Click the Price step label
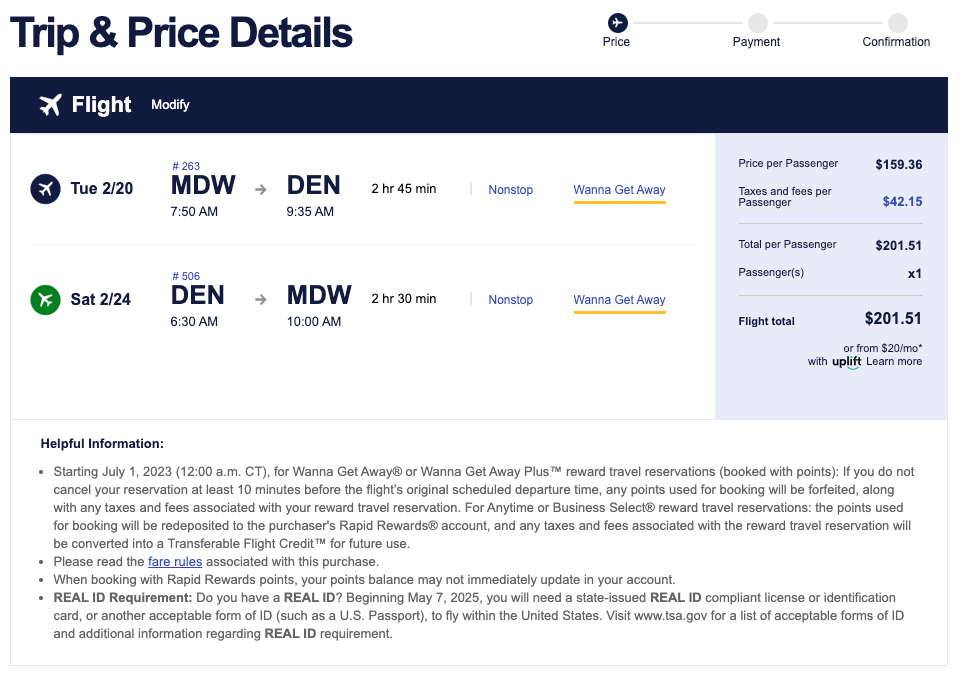Screen dimensions: 980x677 pos(616,42)
